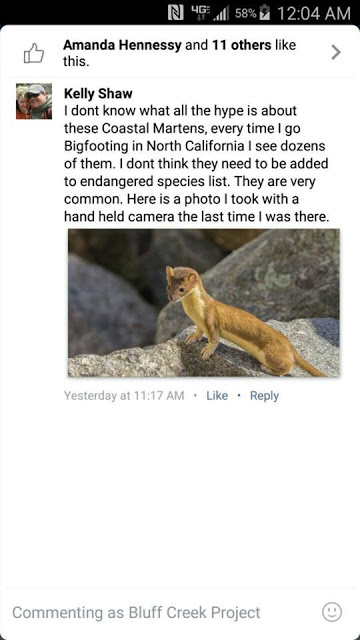Tap the 58% battery percentage
The height and width of the screenshot is (640, 360).
[x=246, y=13]
